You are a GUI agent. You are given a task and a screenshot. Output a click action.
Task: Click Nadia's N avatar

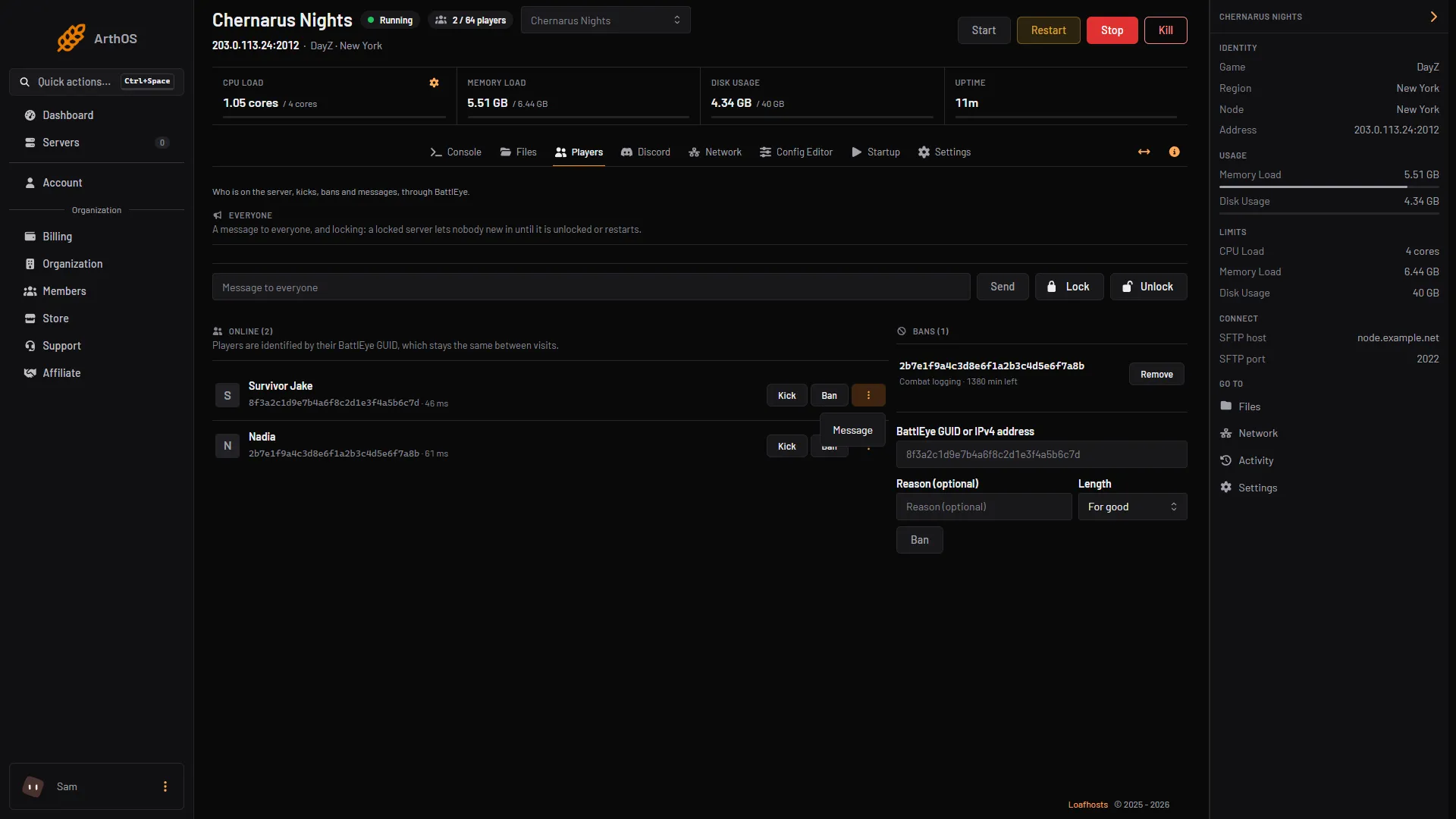pos(227,446)
